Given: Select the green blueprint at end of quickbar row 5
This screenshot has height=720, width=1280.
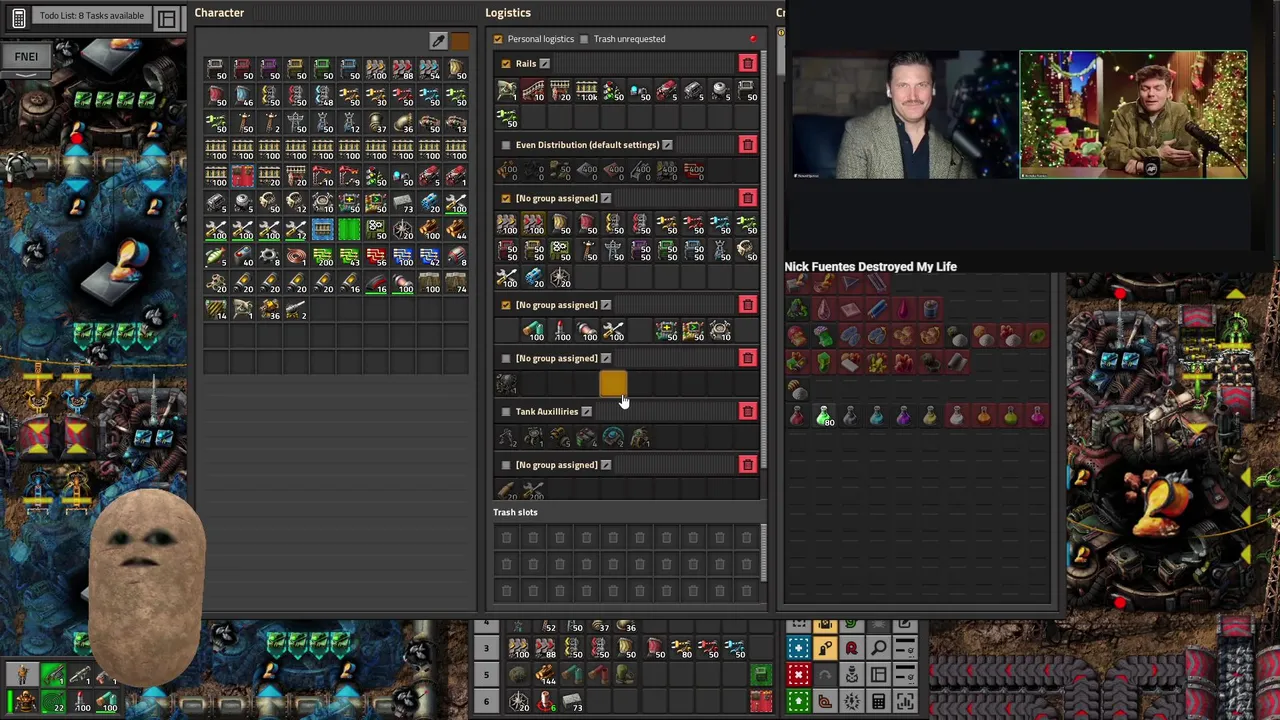Looking at the screenshot, I should (x=761, y=675).
